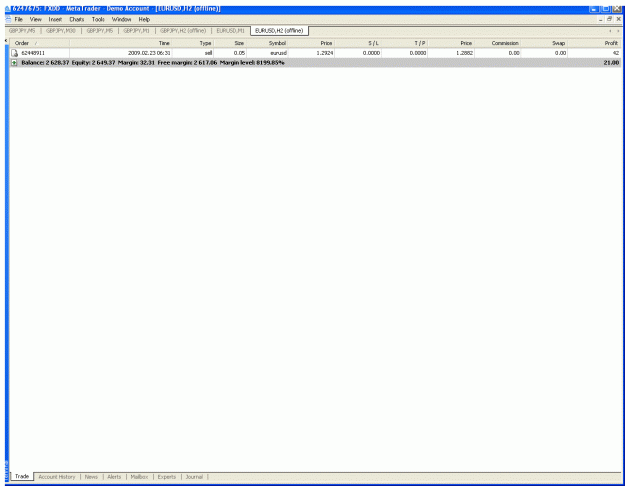Switch to the GBPJPY,H2 (offline) chart tab

(183, 31)
